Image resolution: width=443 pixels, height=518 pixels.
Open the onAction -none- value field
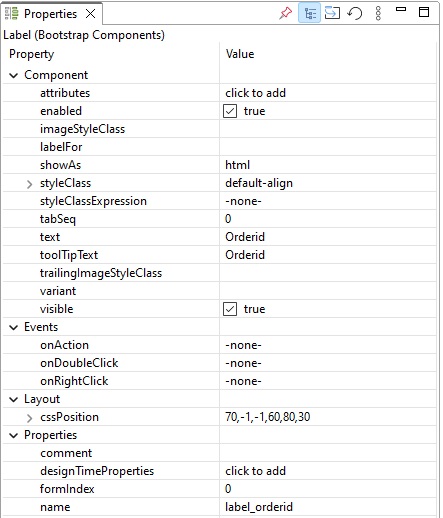tap(327, 345)
